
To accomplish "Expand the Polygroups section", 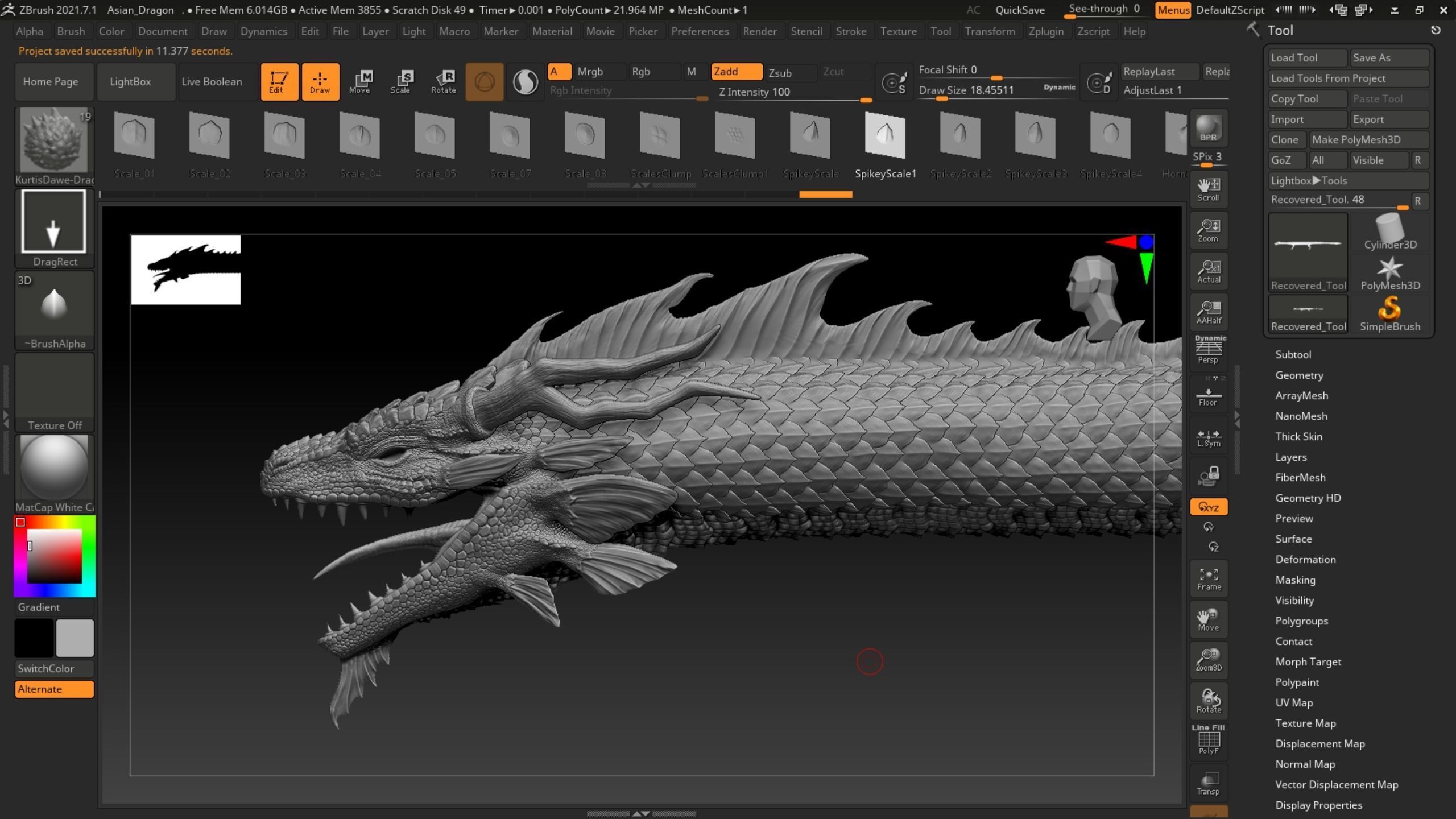I will pos(1301,621).
